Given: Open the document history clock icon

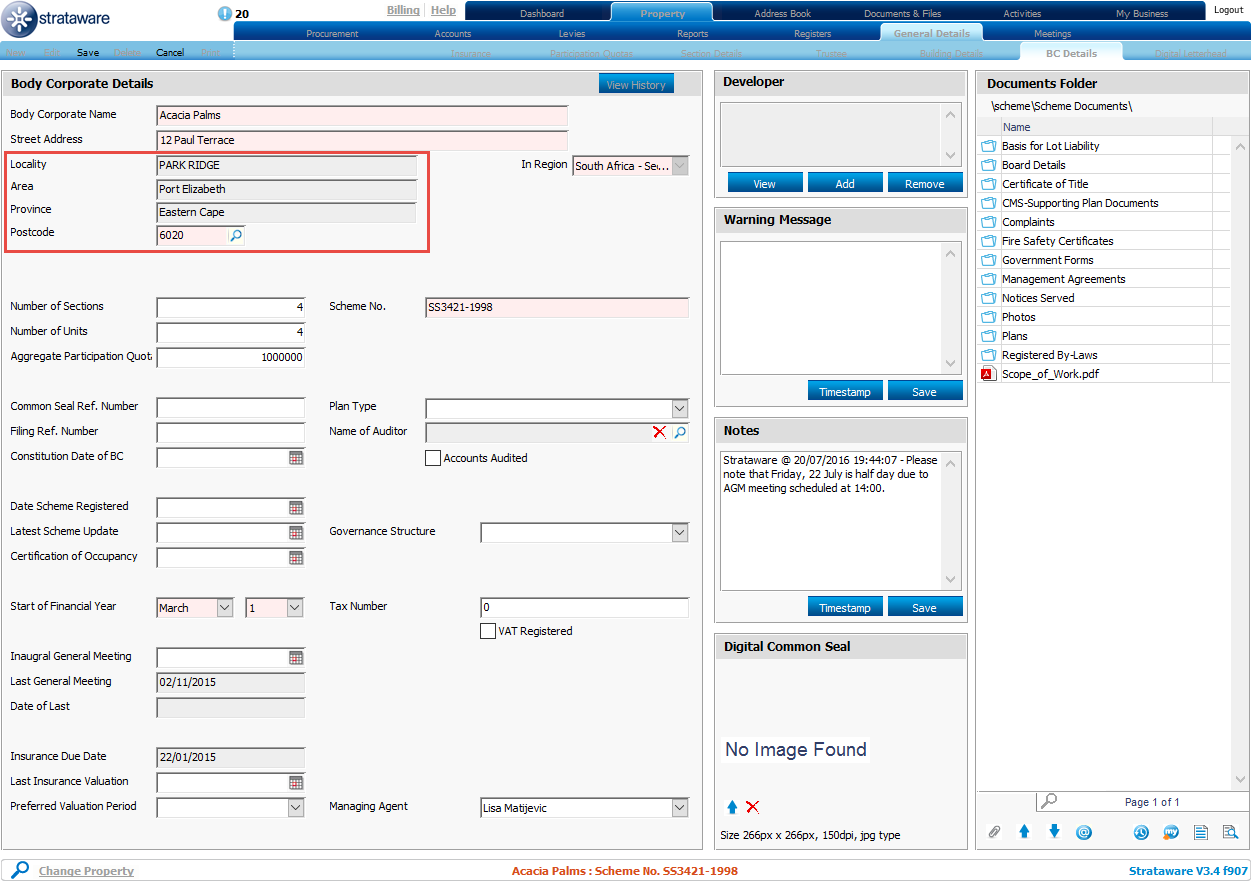Looking at the screenshot, I should 1141,832.
